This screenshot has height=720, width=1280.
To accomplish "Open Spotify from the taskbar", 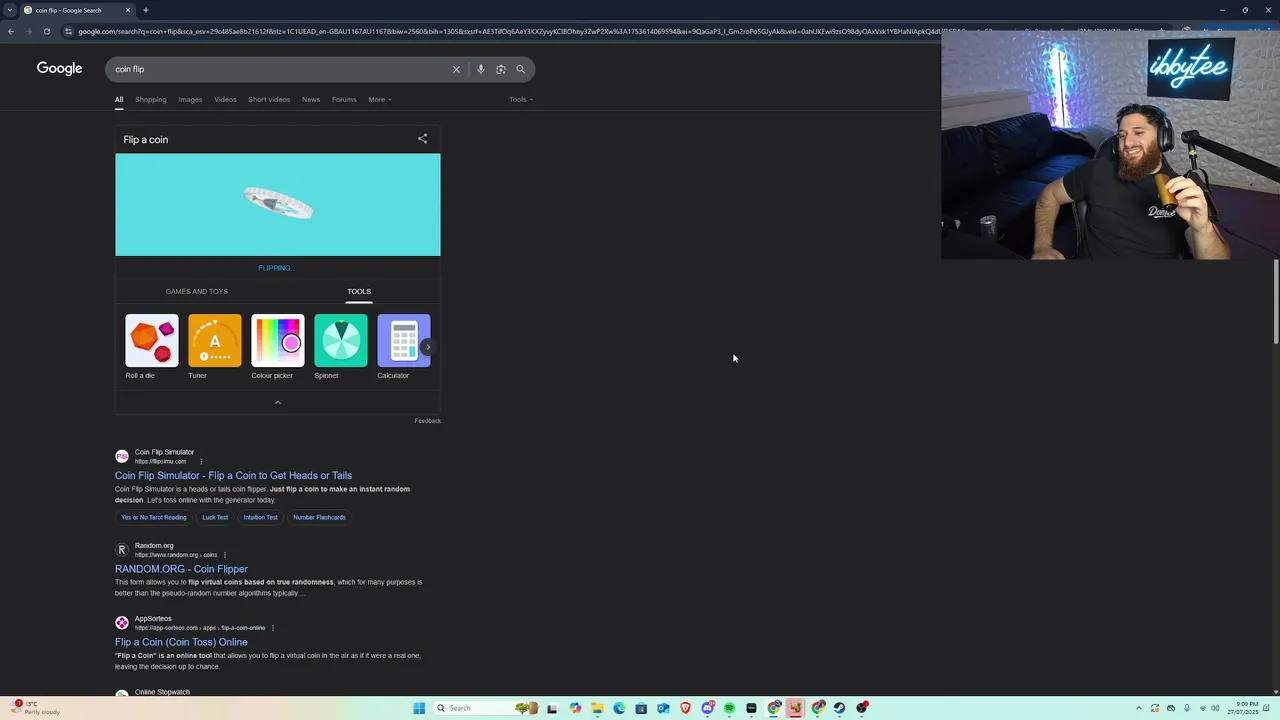I will click(729, 708).
